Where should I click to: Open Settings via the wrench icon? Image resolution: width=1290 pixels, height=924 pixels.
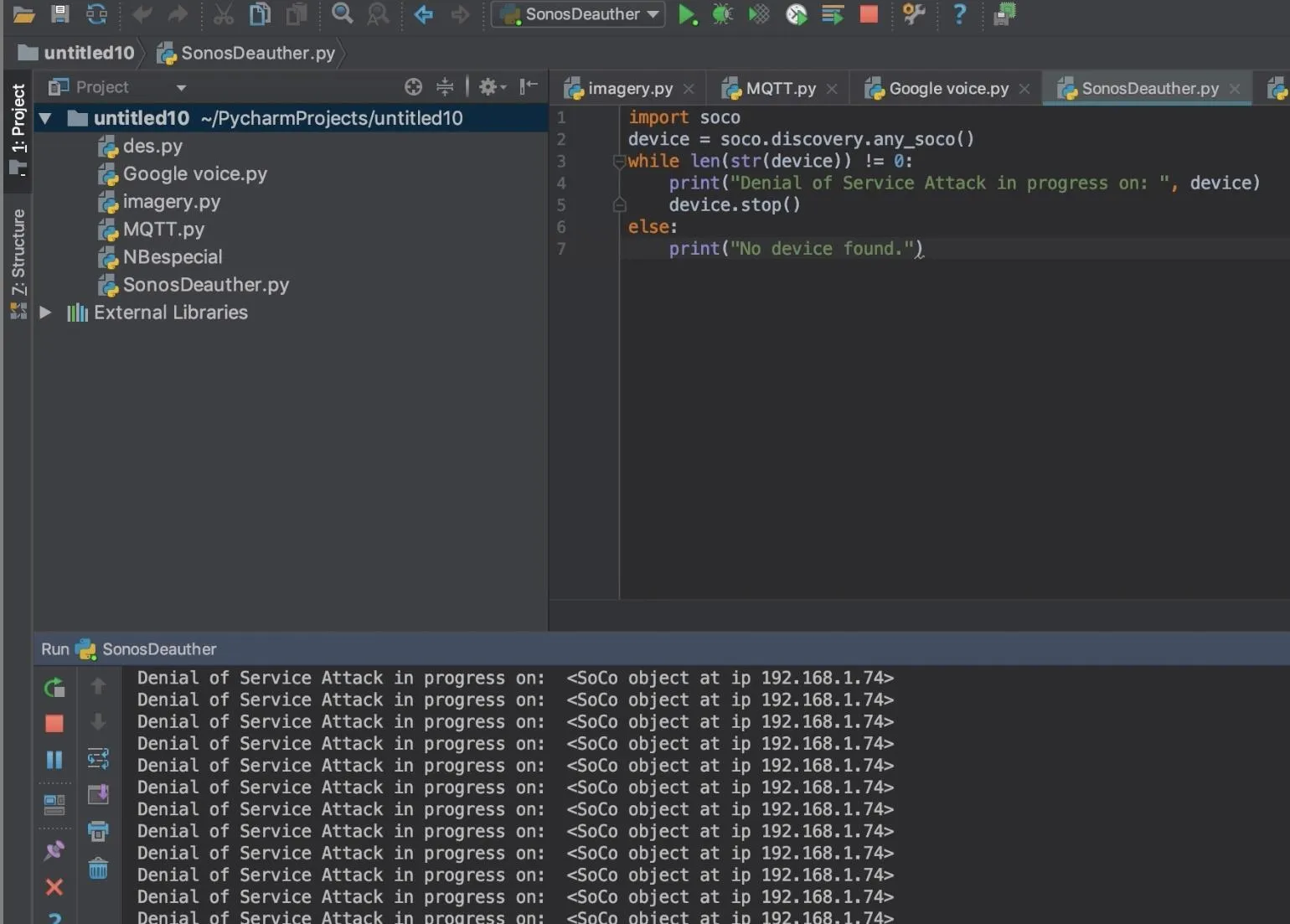(x=914, y=14)
